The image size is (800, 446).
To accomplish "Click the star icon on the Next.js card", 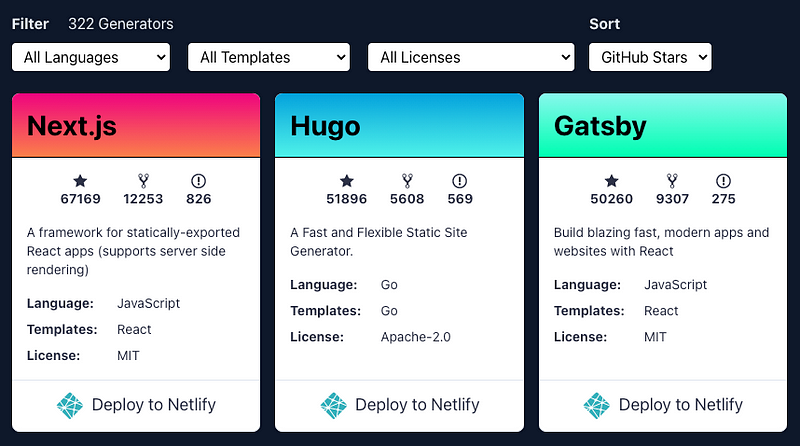I will pyautogui.click(x=80, y=181).
